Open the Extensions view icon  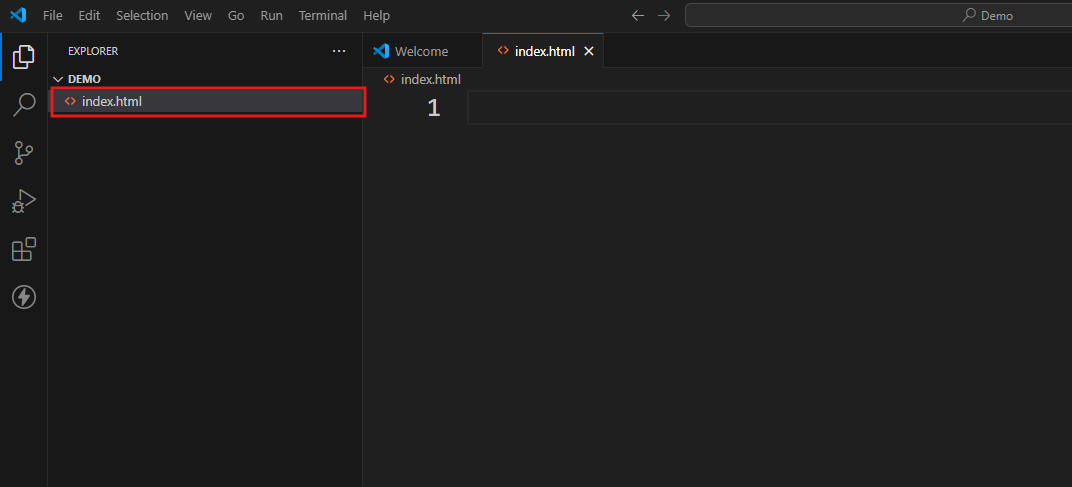23,249
